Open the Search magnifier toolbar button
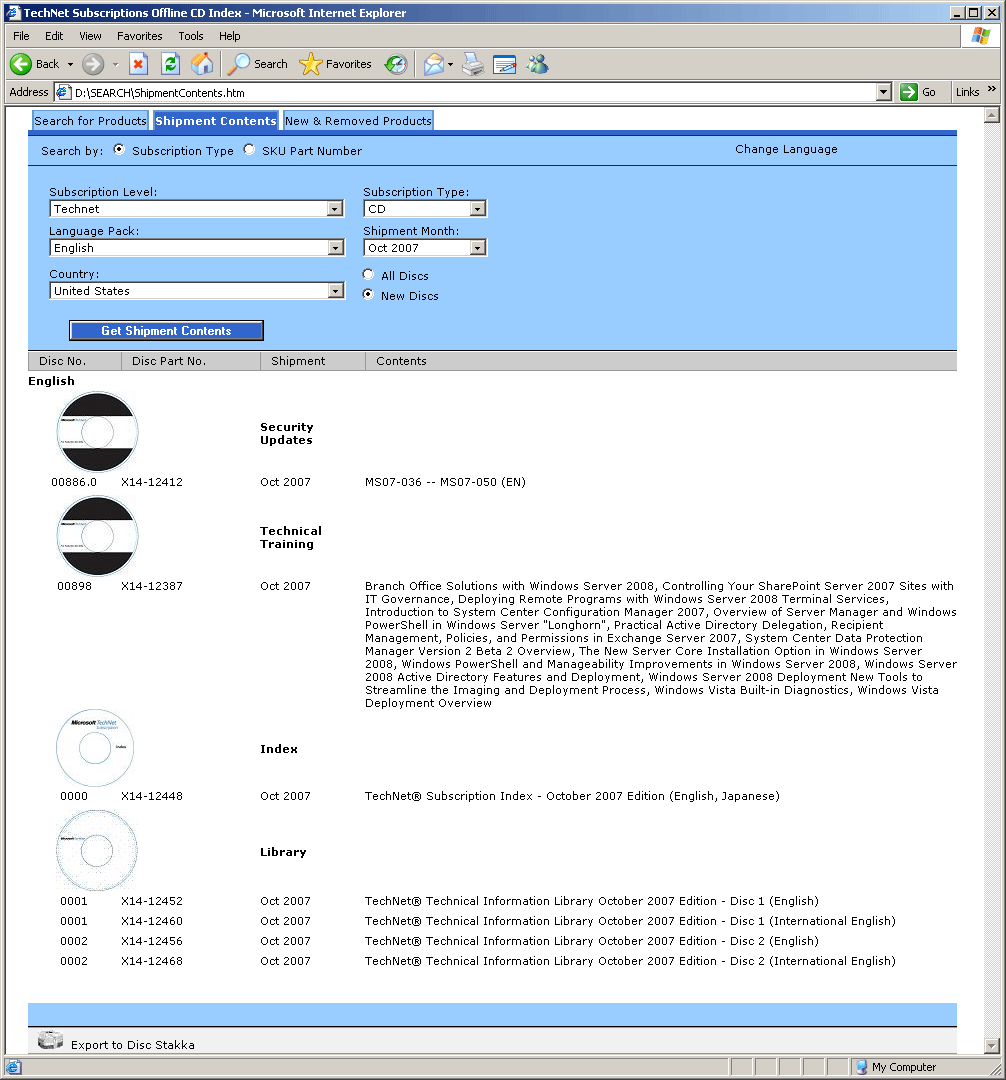1006x1080 pixels. coord(258,64)
